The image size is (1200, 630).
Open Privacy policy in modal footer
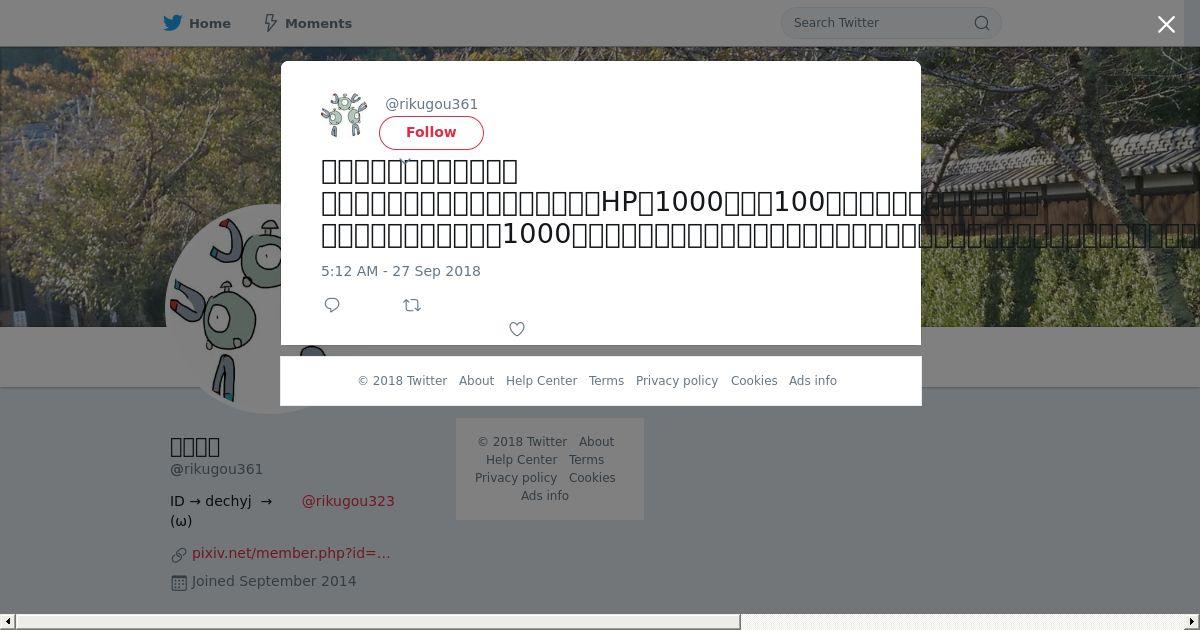click(x=677, y=381)
